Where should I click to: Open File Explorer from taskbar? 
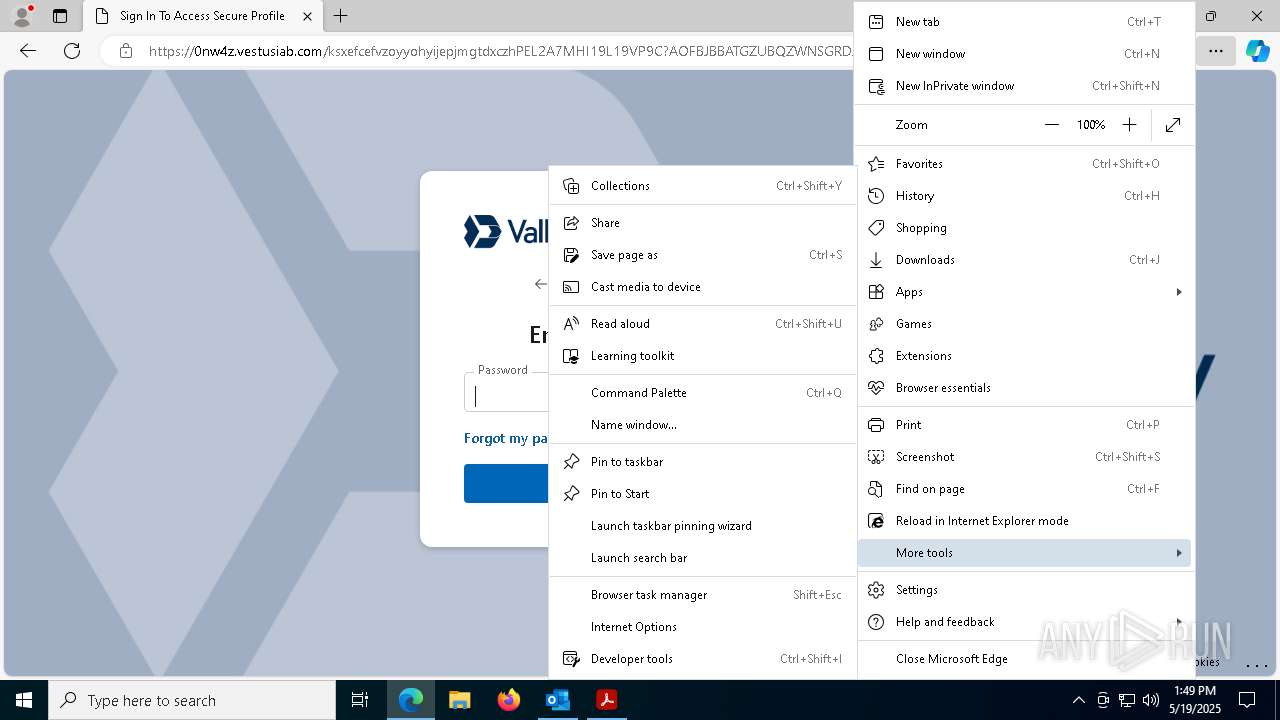click(x=459, y=700)
